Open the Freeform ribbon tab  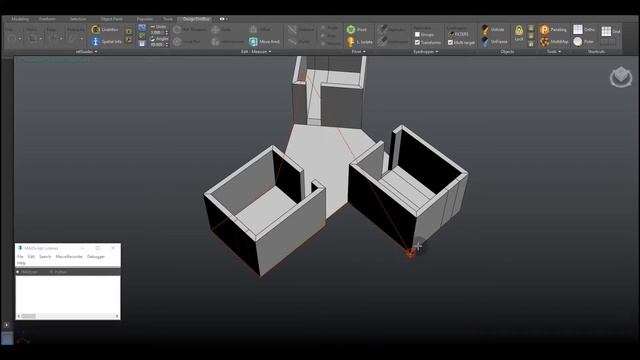coord(47,19)
